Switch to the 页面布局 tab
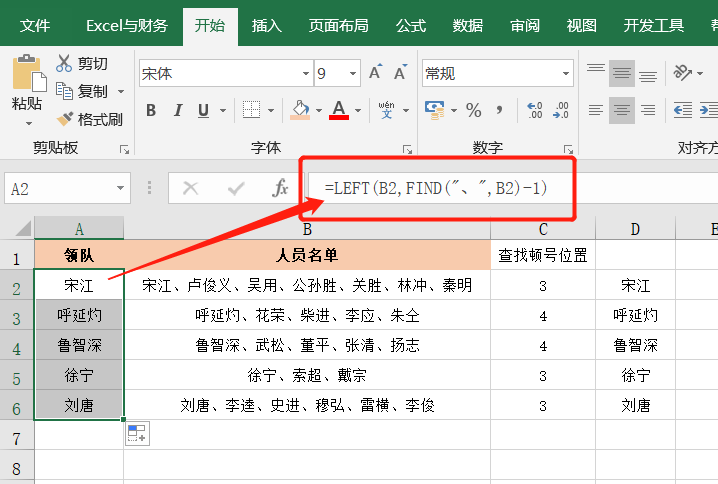The image size is (718, 484). click(x=338, y=26)
